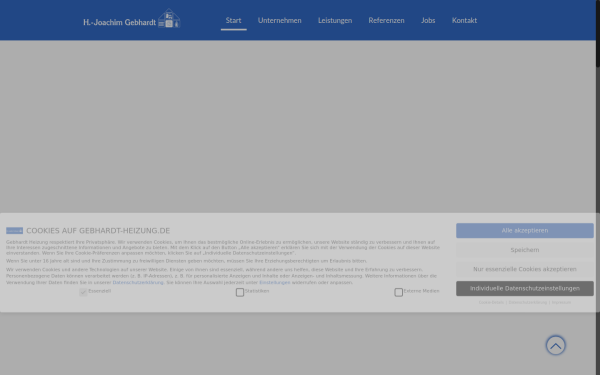The width and height of the screenshot is (600, 375).
Task: Click the scroll-to-top arrow circle
Action: [x=555, y=346]
